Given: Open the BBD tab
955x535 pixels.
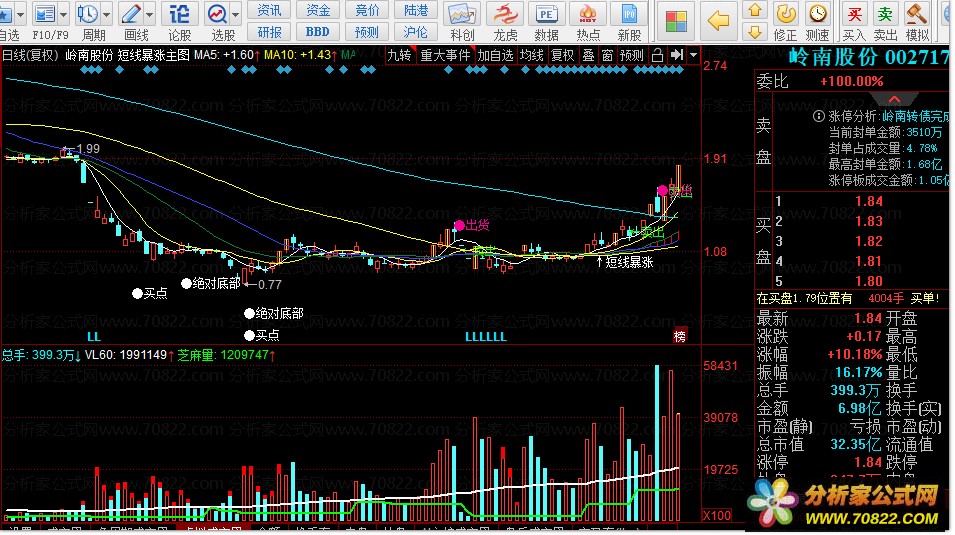Looking at the screenshot, I should [317, 32].
